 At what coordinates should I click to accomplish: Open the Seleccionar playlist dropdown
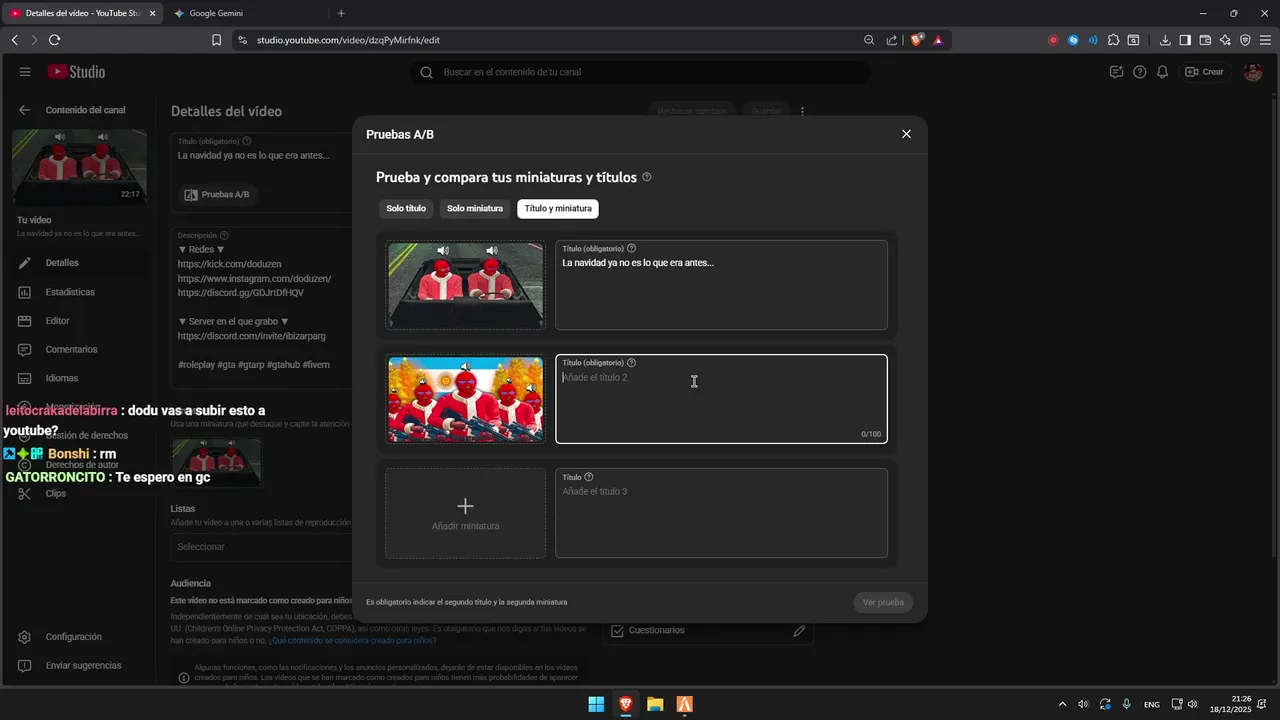(x=262, y=547)
